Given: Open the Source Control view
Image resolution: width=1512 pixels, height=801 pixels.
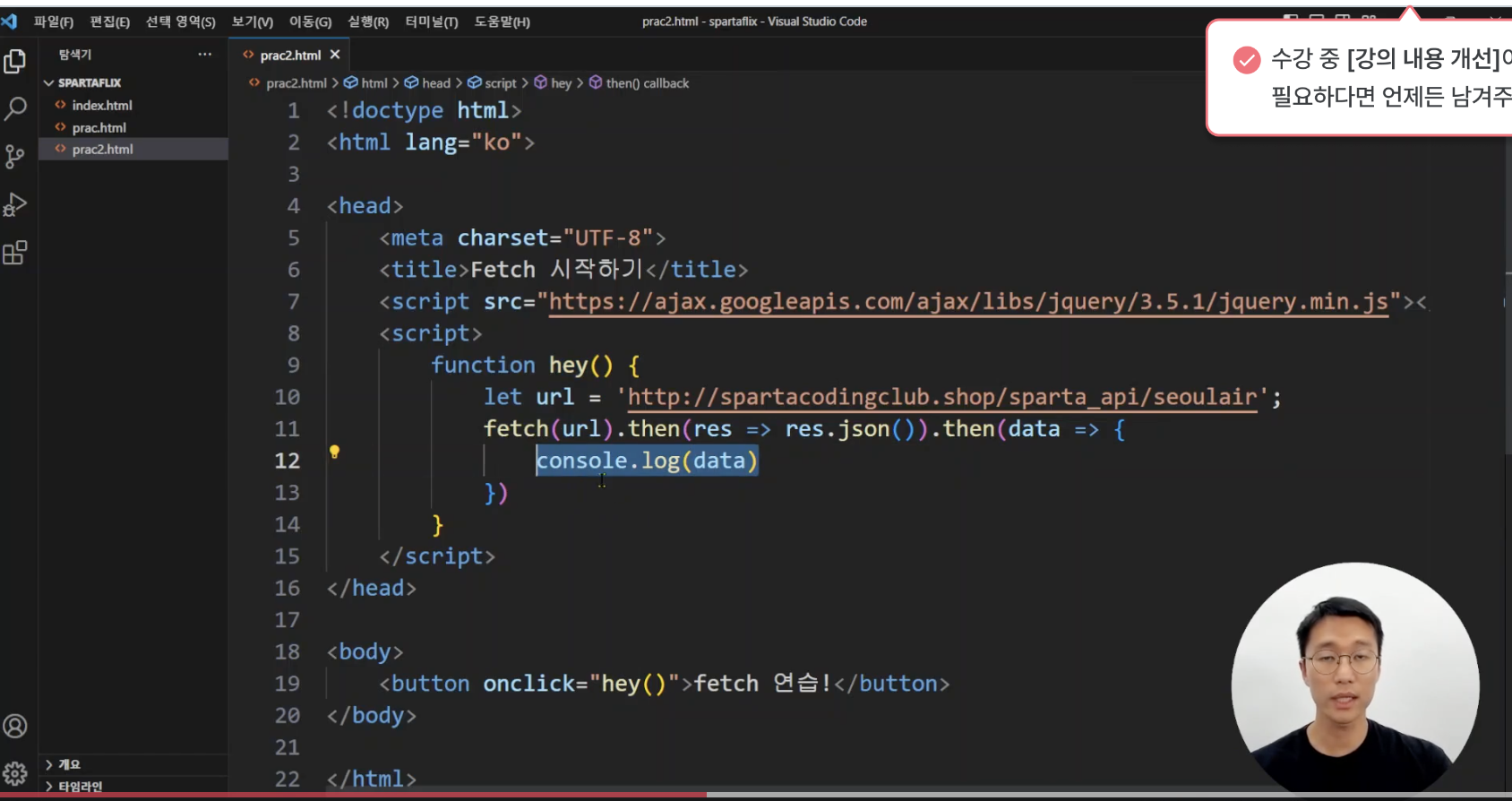Looking at the screenshot, I should click(15, 157).
